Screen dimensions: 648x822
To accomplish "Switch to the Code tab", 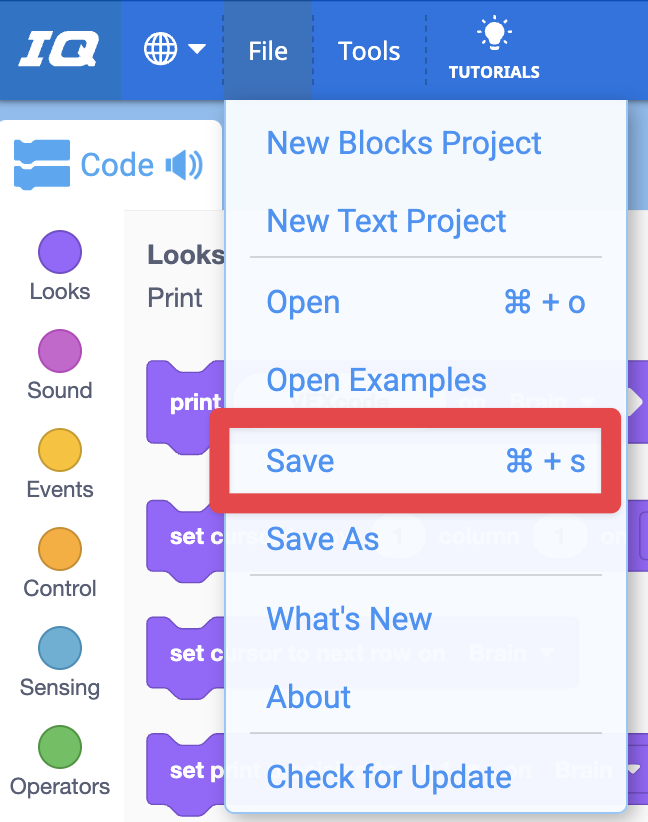I will [115, 165].
